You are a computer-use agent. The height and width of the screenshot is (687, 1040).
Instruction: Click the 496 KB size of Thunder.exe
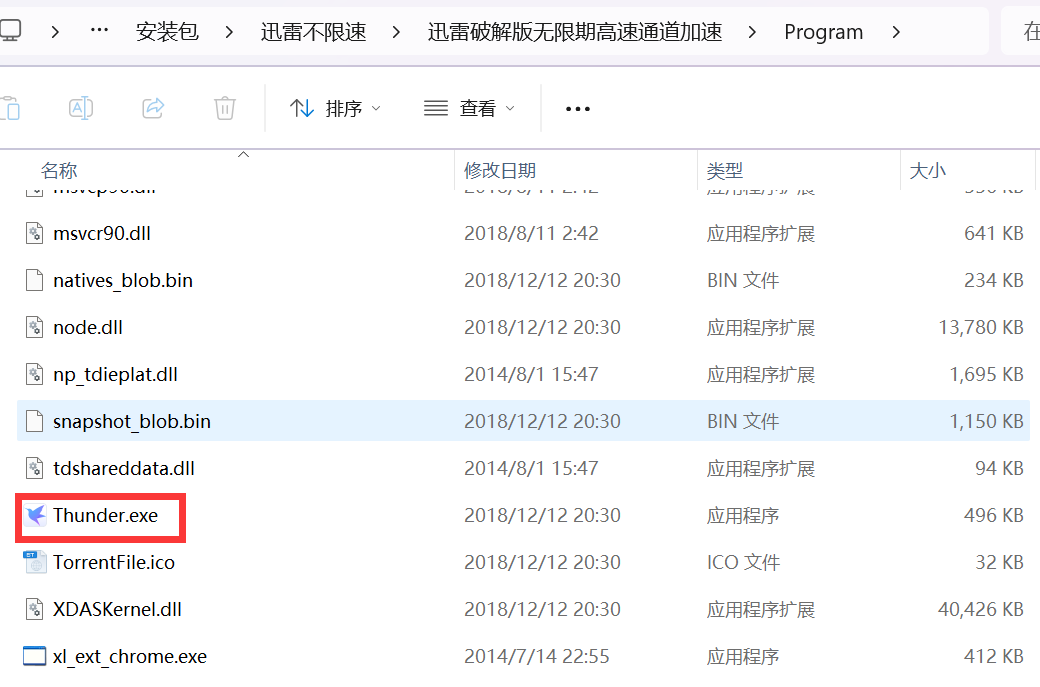pyautogui.click(x=994, y=515)
